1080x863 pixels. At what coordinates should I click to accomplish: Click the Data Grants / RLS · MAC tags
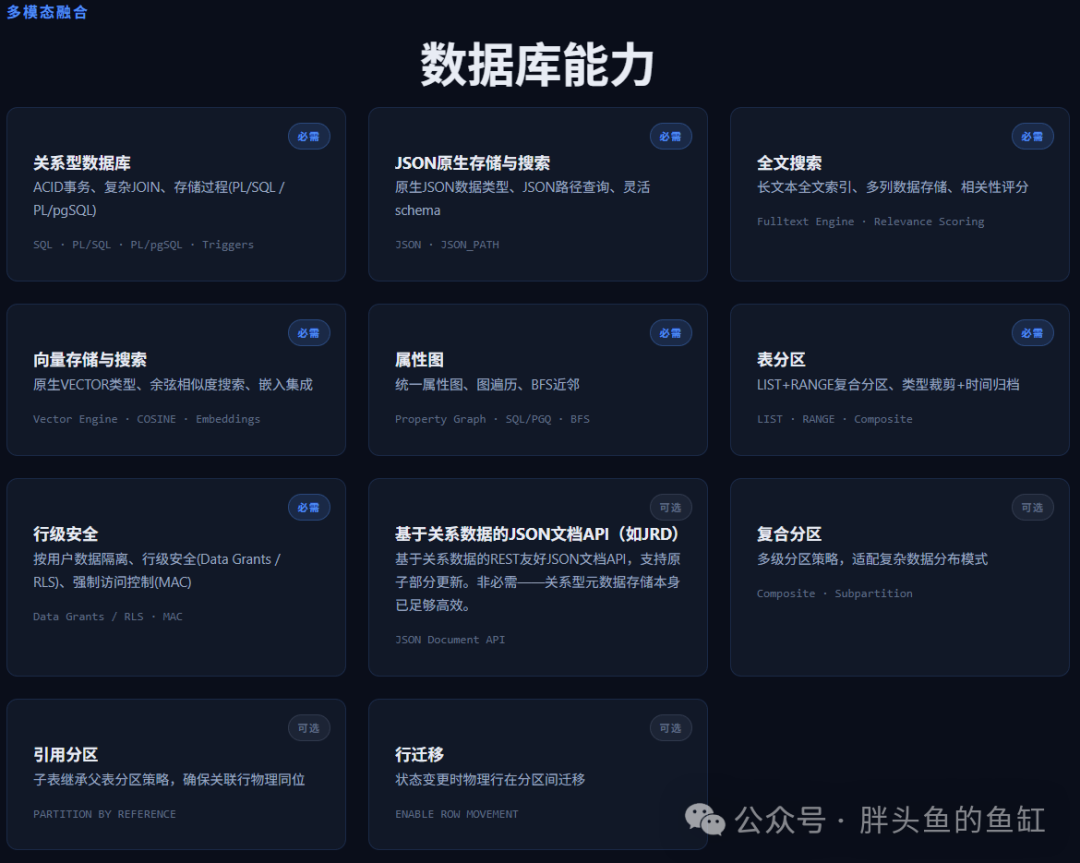pyautogui.click(x=108, y=616)
